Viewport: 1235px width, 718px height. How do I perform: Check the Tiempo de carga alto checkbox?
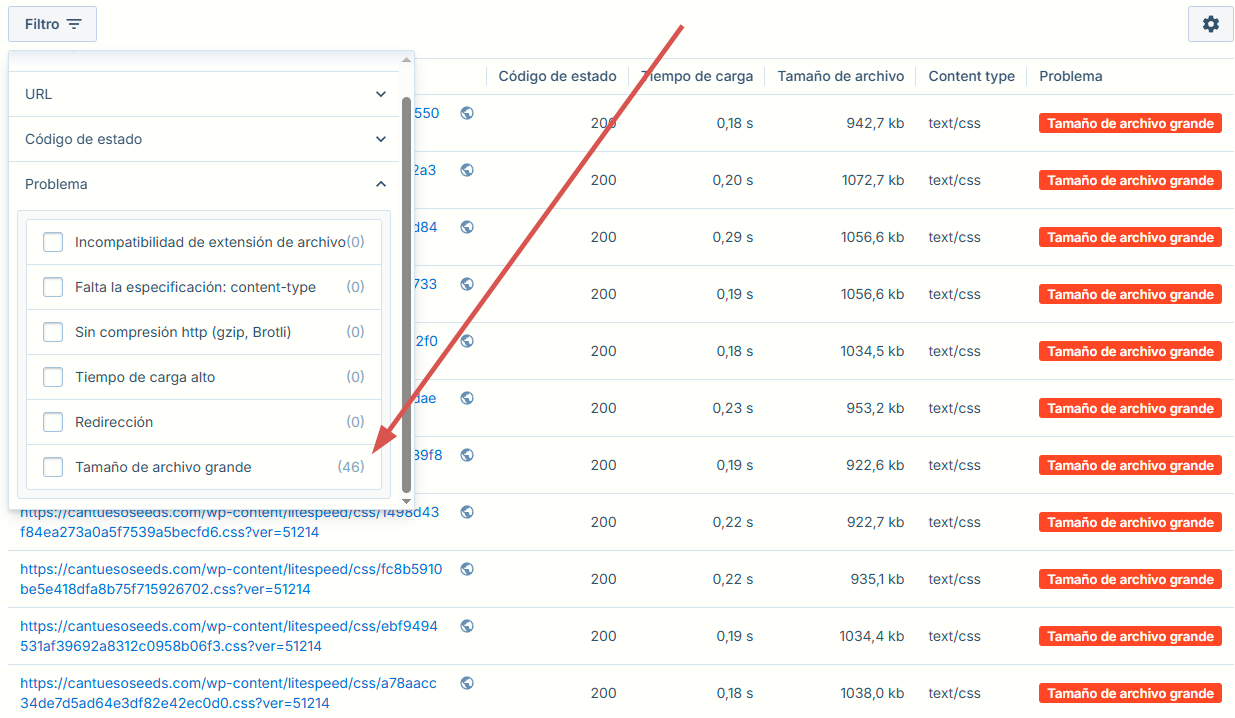53,376
